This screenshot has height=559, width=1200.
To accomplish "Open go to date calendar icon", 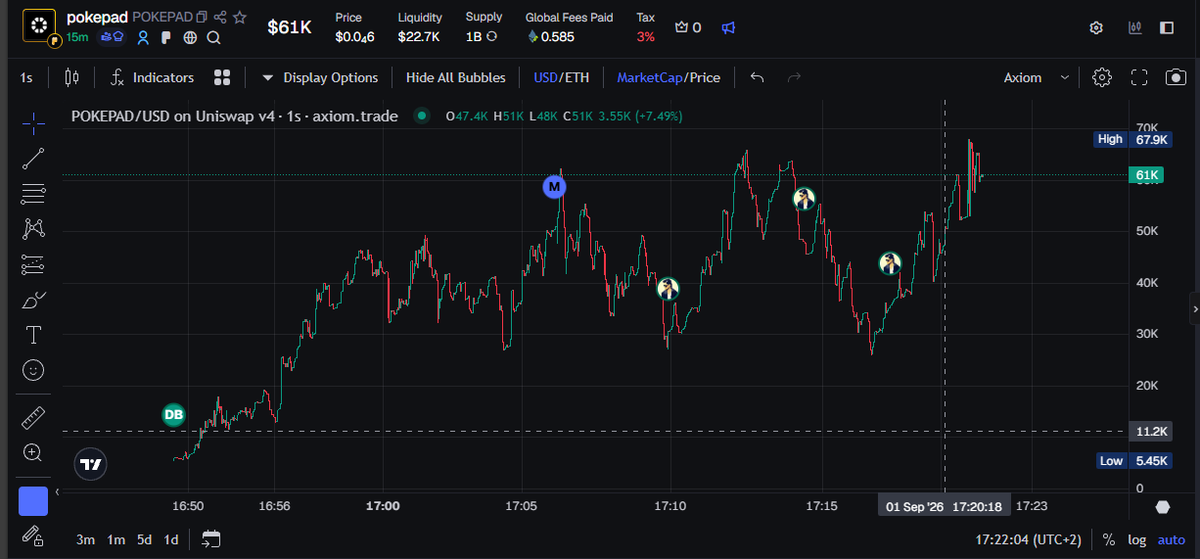I will point(211,539).
